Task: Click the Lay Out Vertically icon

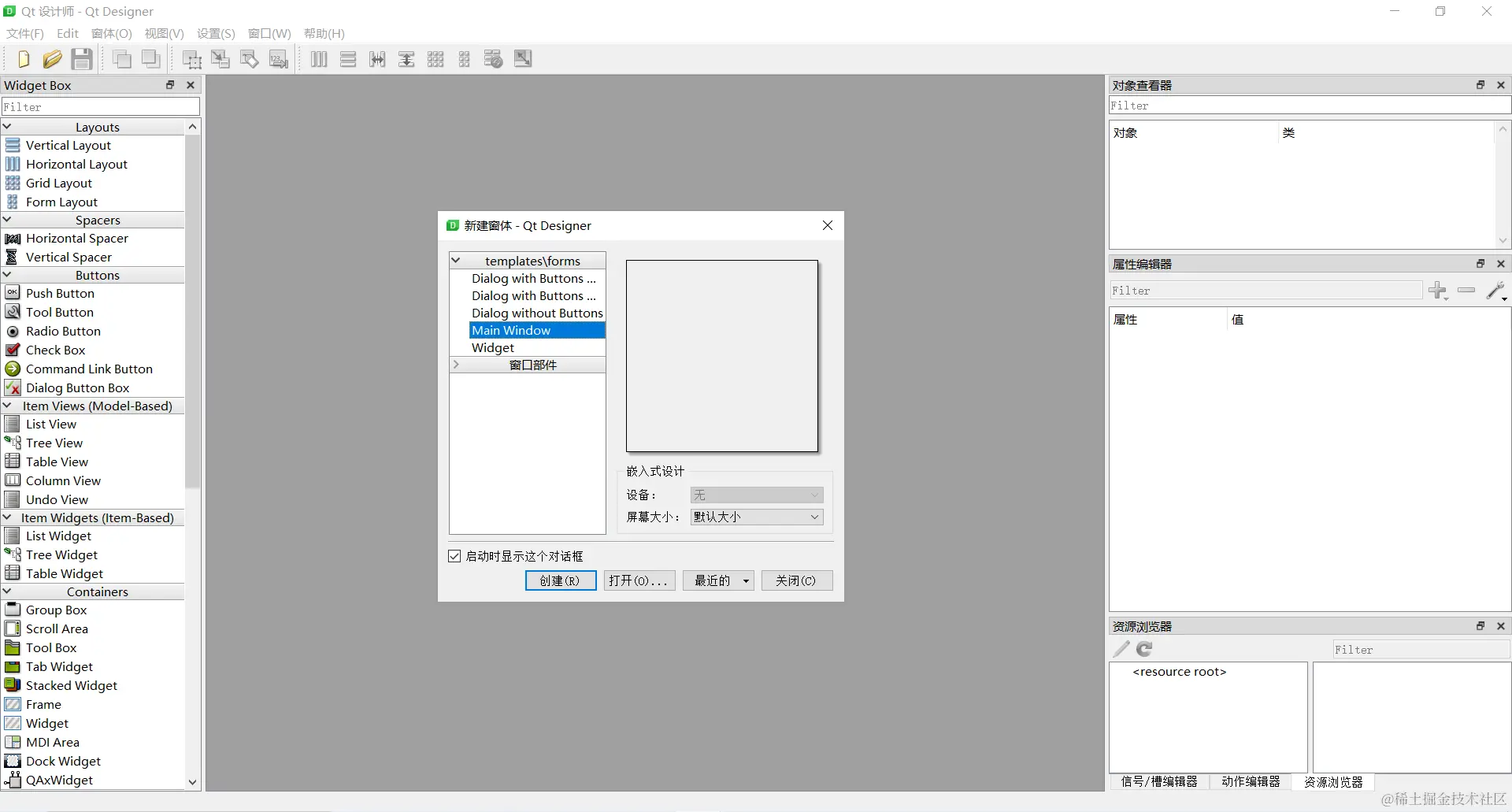Action: [348, 59]
